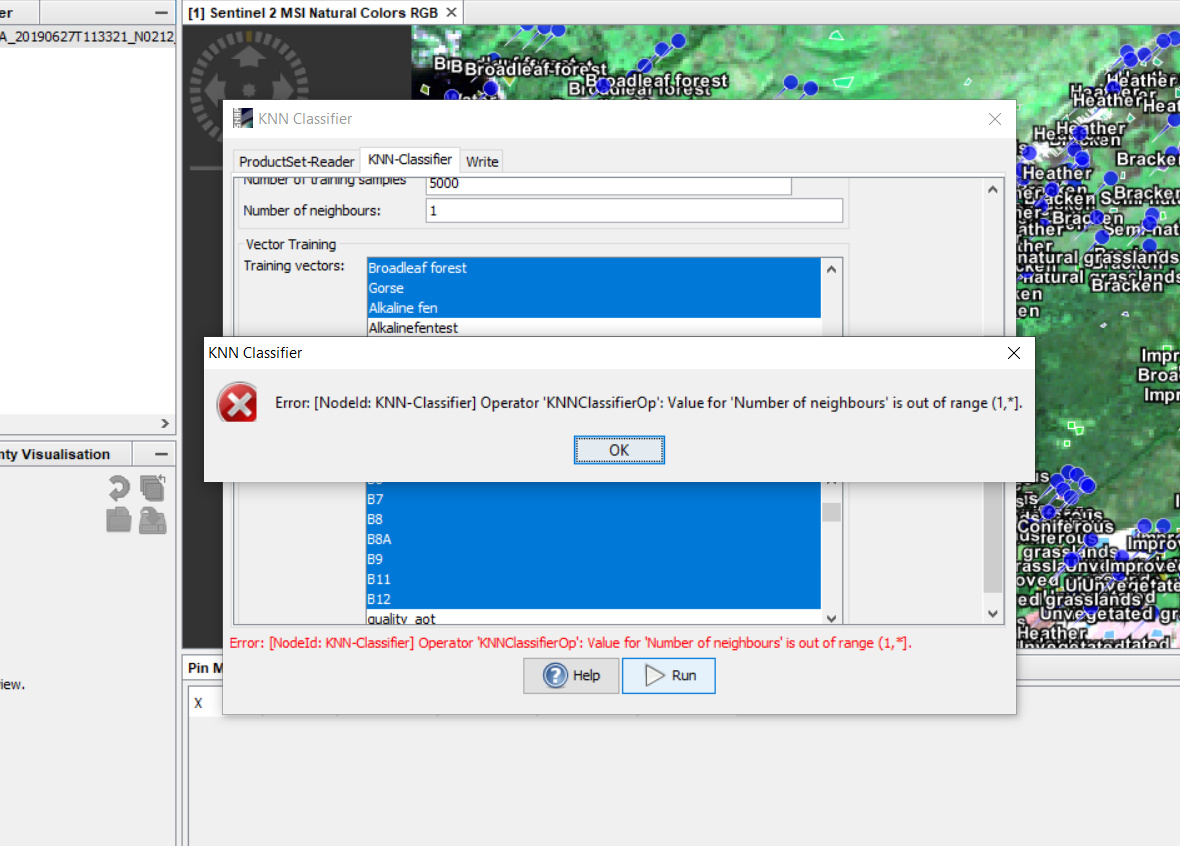
Task: Switch to the ProductSet-Reader tab
Action: coord(296,161)
